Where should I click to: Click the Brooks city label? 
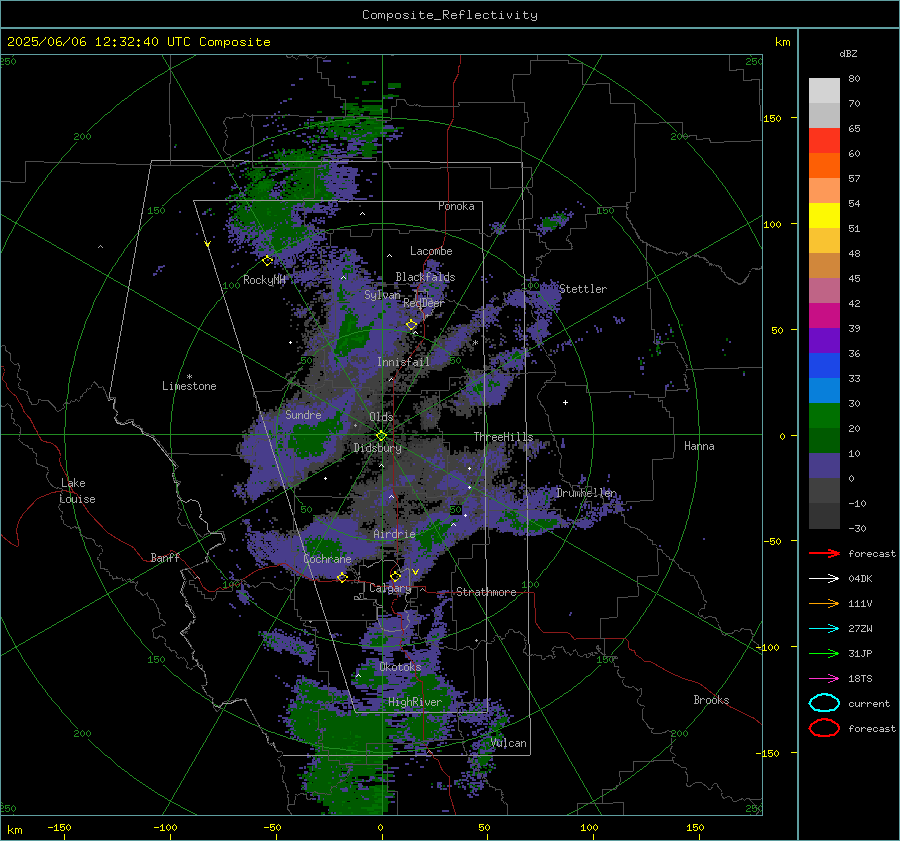click(711, 700)
